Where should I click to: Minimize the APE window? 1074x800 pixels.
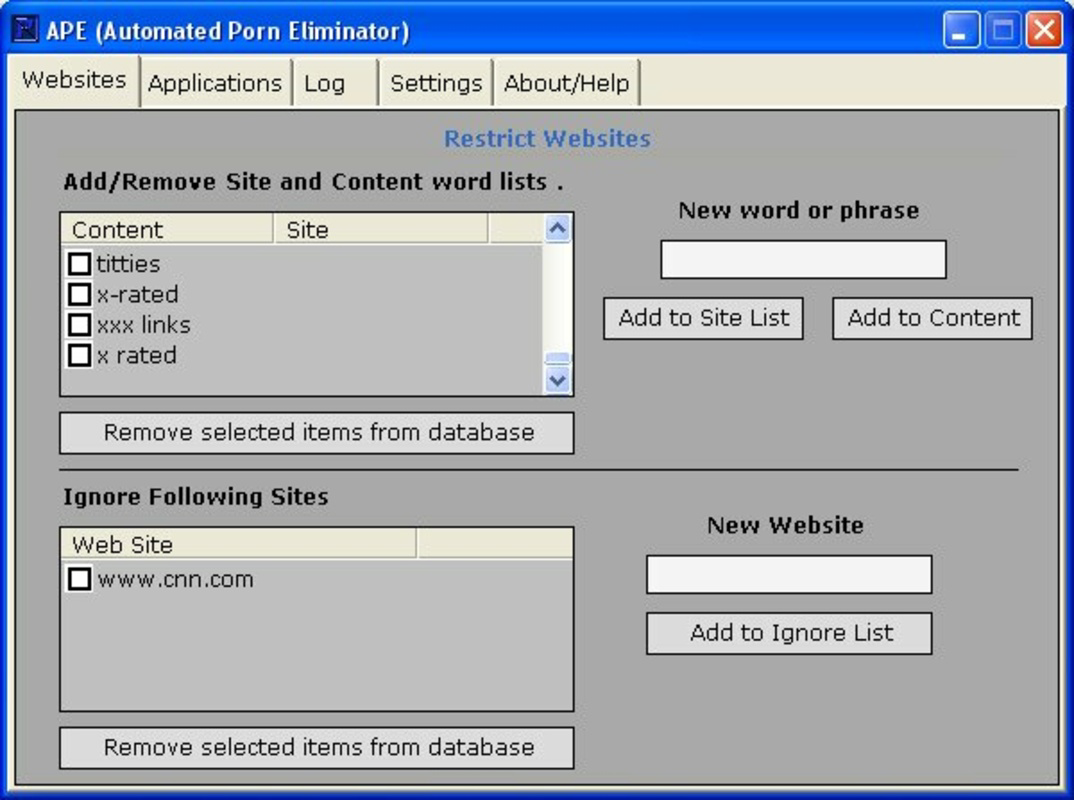(961, 30)
